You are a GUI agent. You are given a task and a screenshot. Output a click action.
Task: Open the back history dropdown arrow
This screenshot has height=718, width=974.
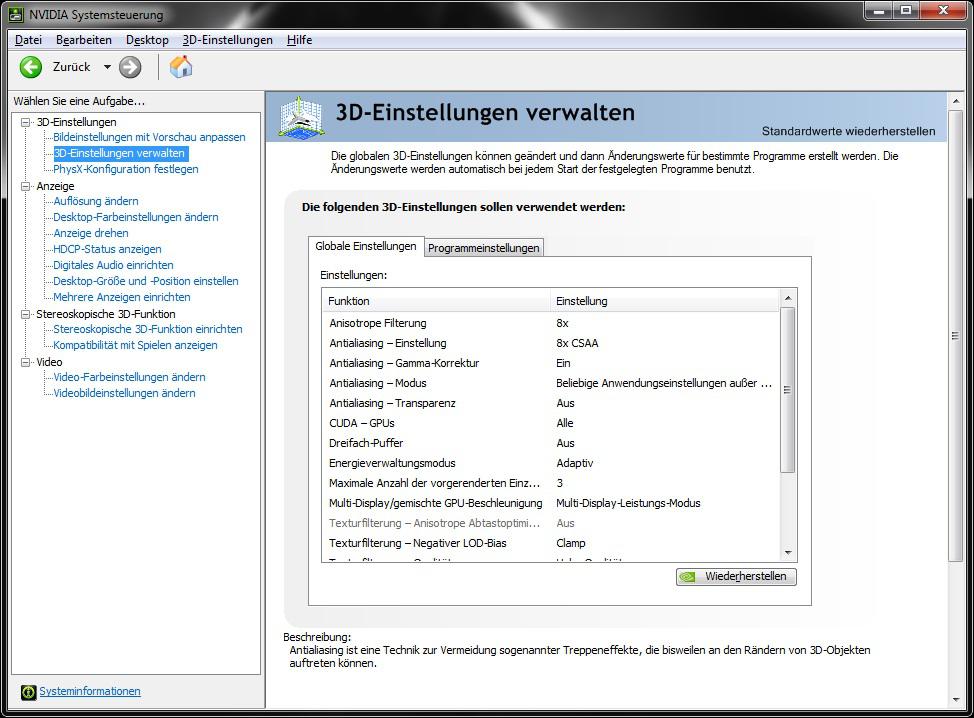click(x=107, y=67)
